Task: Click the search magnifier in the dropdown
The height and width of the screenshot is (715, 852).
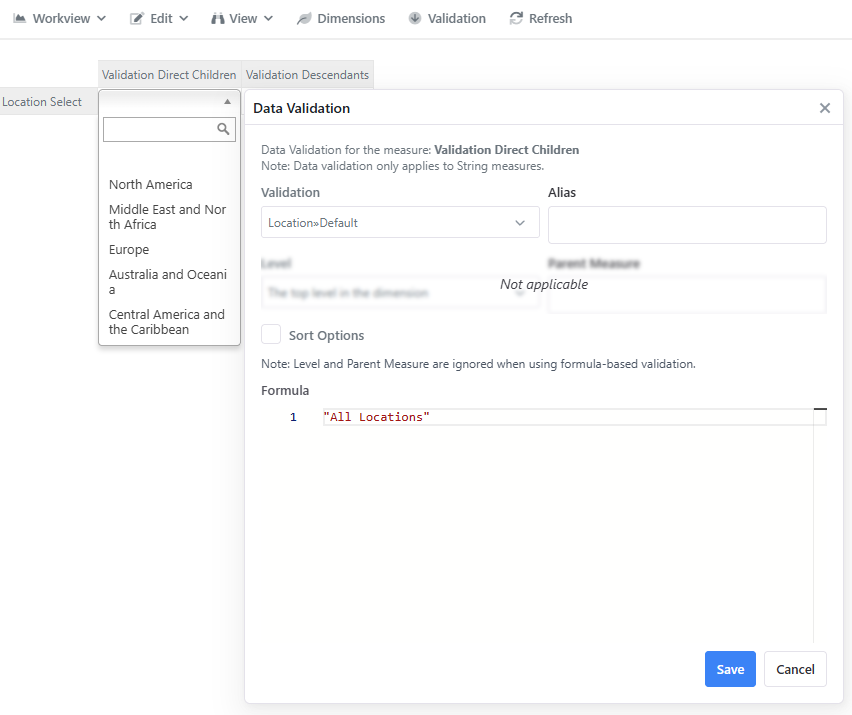Action: tap(223, 129)
